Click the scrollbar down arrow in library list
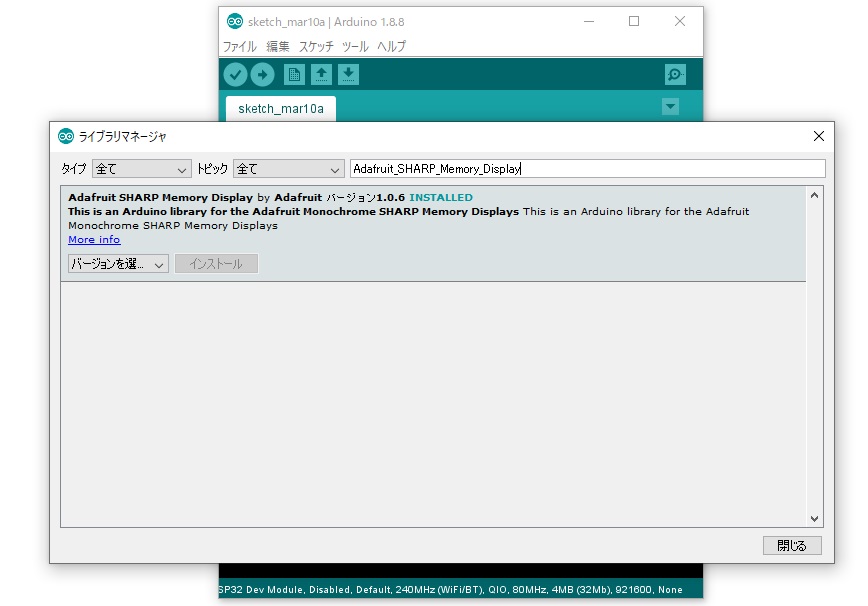Screen dimensions: 868x606 814,519
